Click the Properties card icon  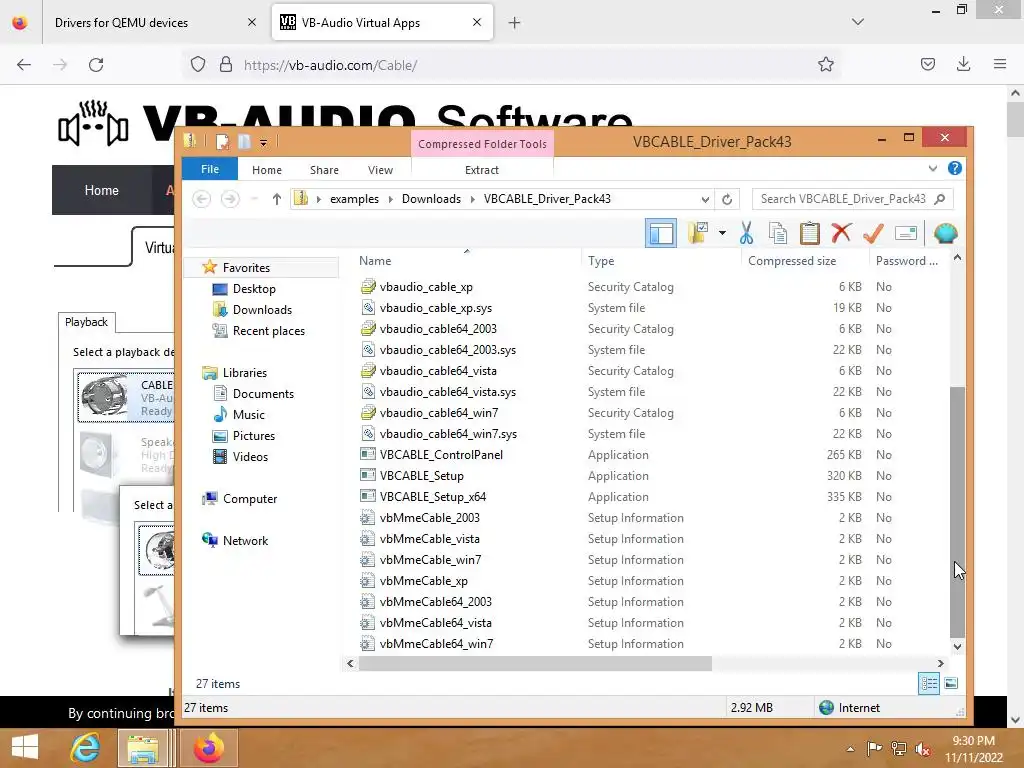coord(906,233)
